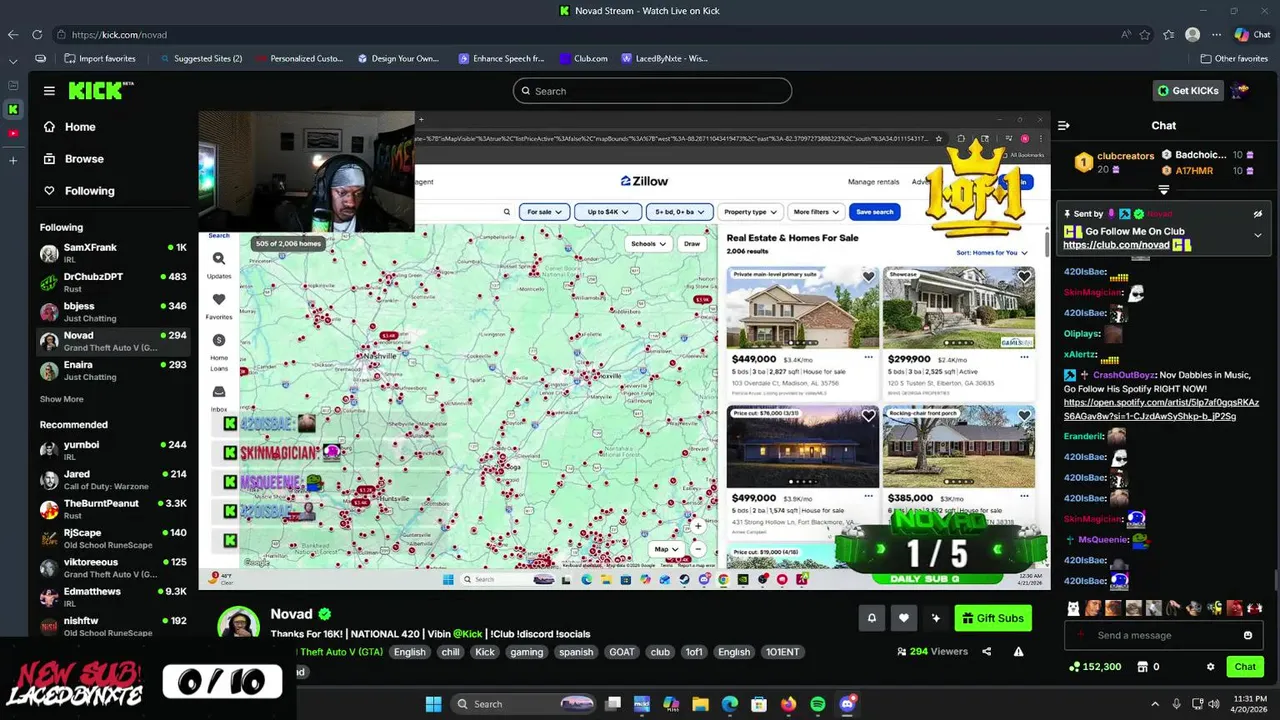Open the Copilot Chat button in browser

point(1252,35)
